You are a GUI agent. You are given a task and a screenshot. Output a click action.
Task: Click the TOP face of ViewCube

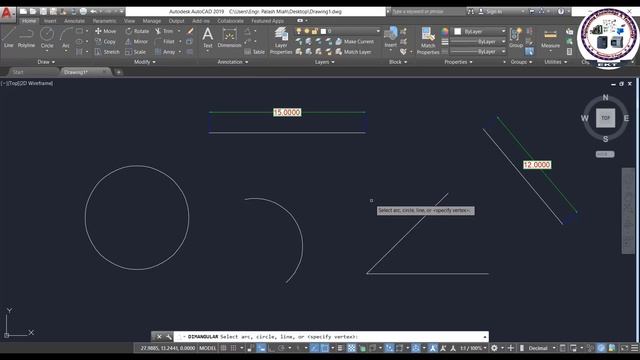(x=605, y=118)
